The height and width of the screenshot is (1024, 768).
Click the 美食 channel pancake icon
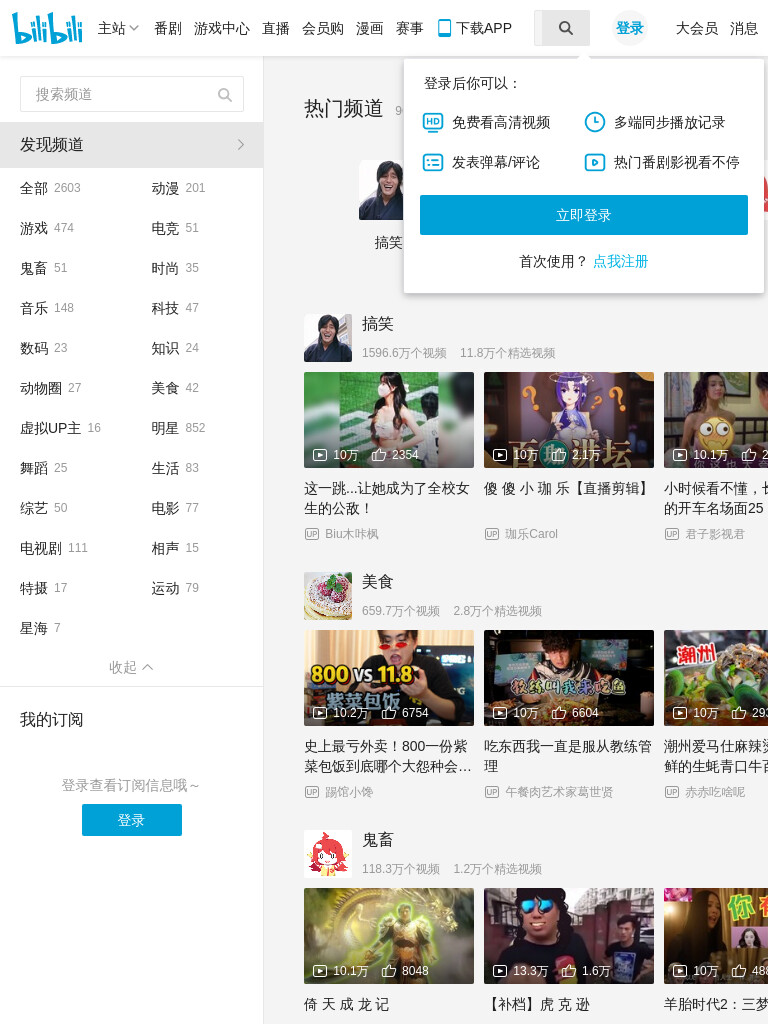coord(328,596)
